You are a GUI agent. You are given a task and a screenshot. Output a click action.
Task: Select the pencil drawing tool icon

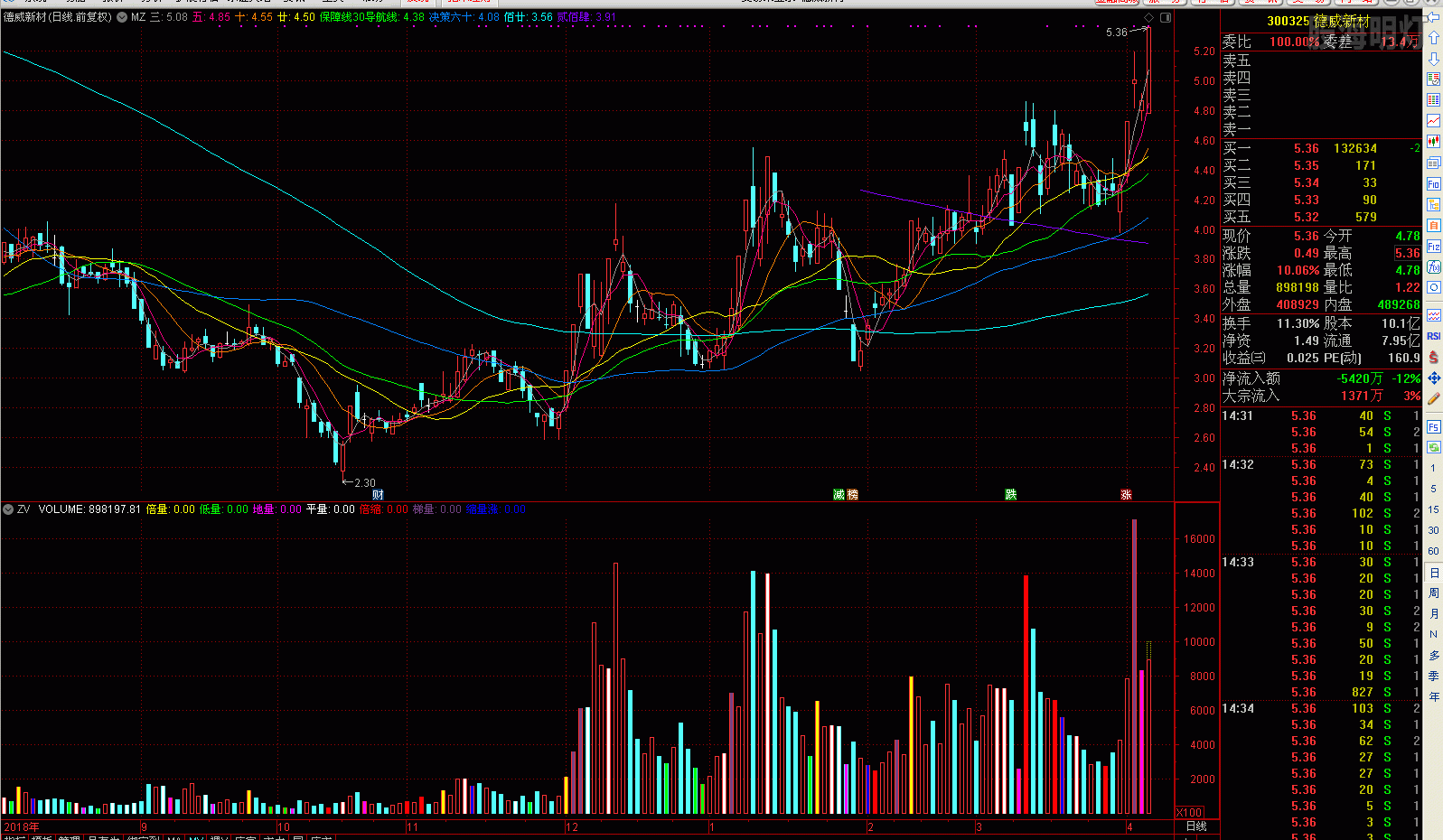click(x=1434, y=399)
